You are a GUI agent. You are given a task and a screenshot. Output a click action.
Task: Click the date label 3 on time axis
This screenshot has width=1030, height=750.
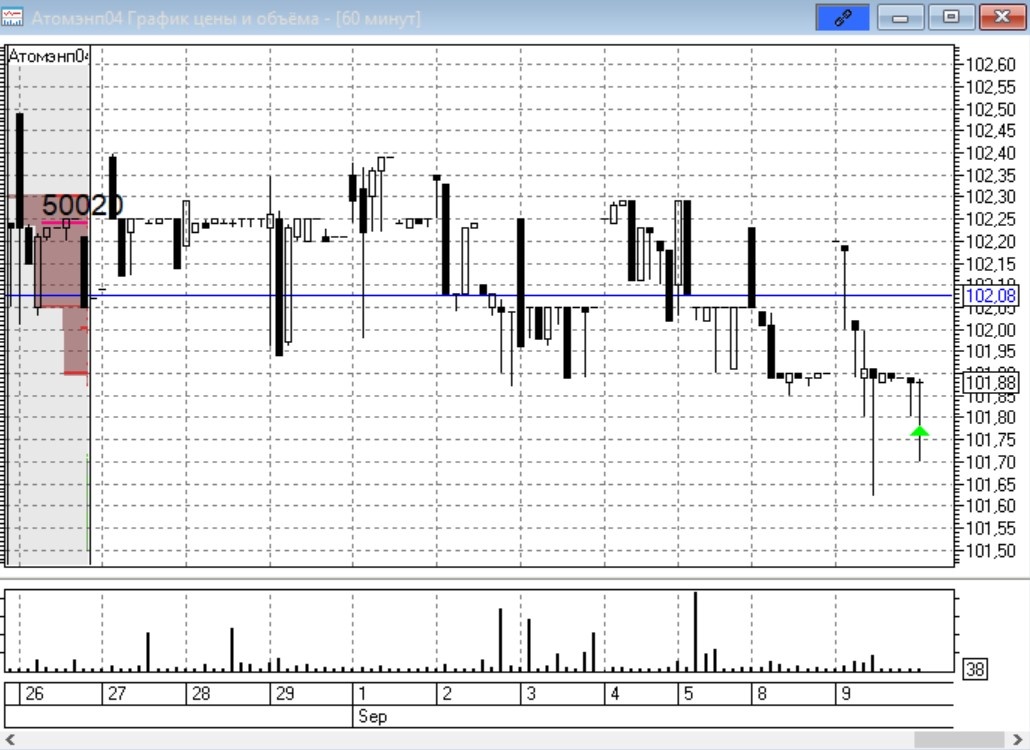[531, 694]
